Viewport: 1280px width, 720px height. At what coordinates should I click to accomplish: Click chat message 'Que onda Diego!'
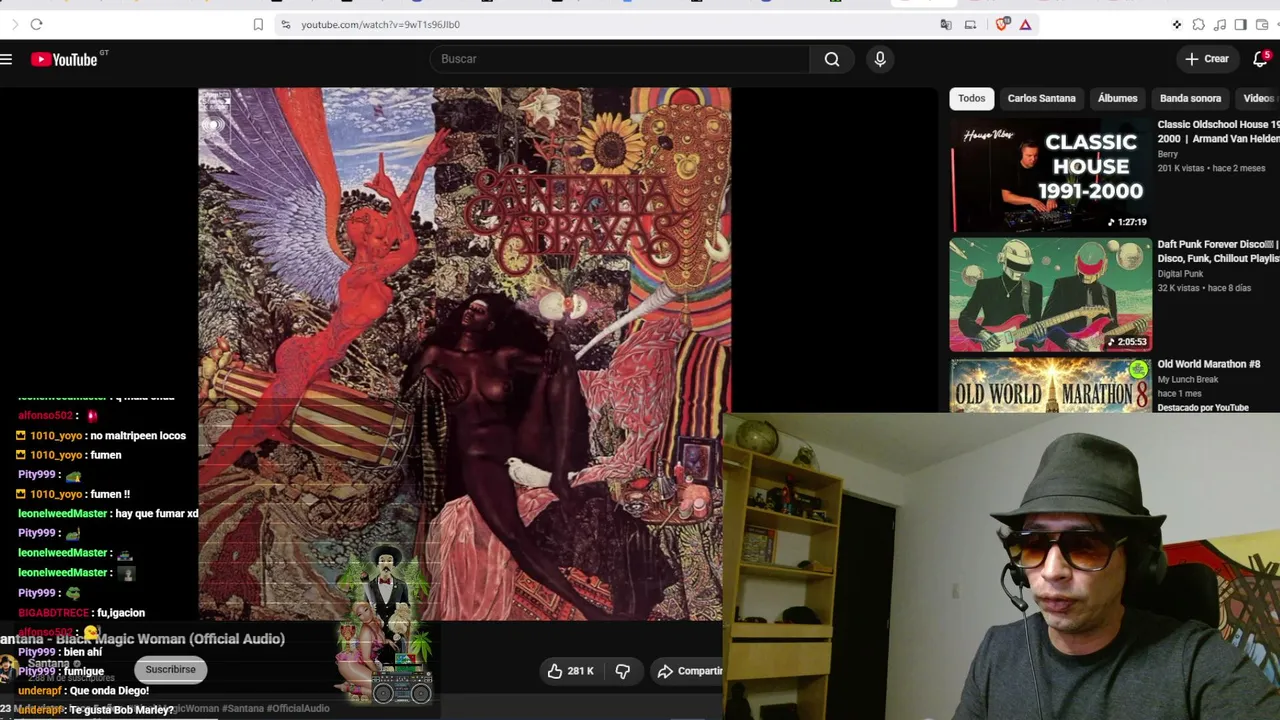tap(111, 690)
